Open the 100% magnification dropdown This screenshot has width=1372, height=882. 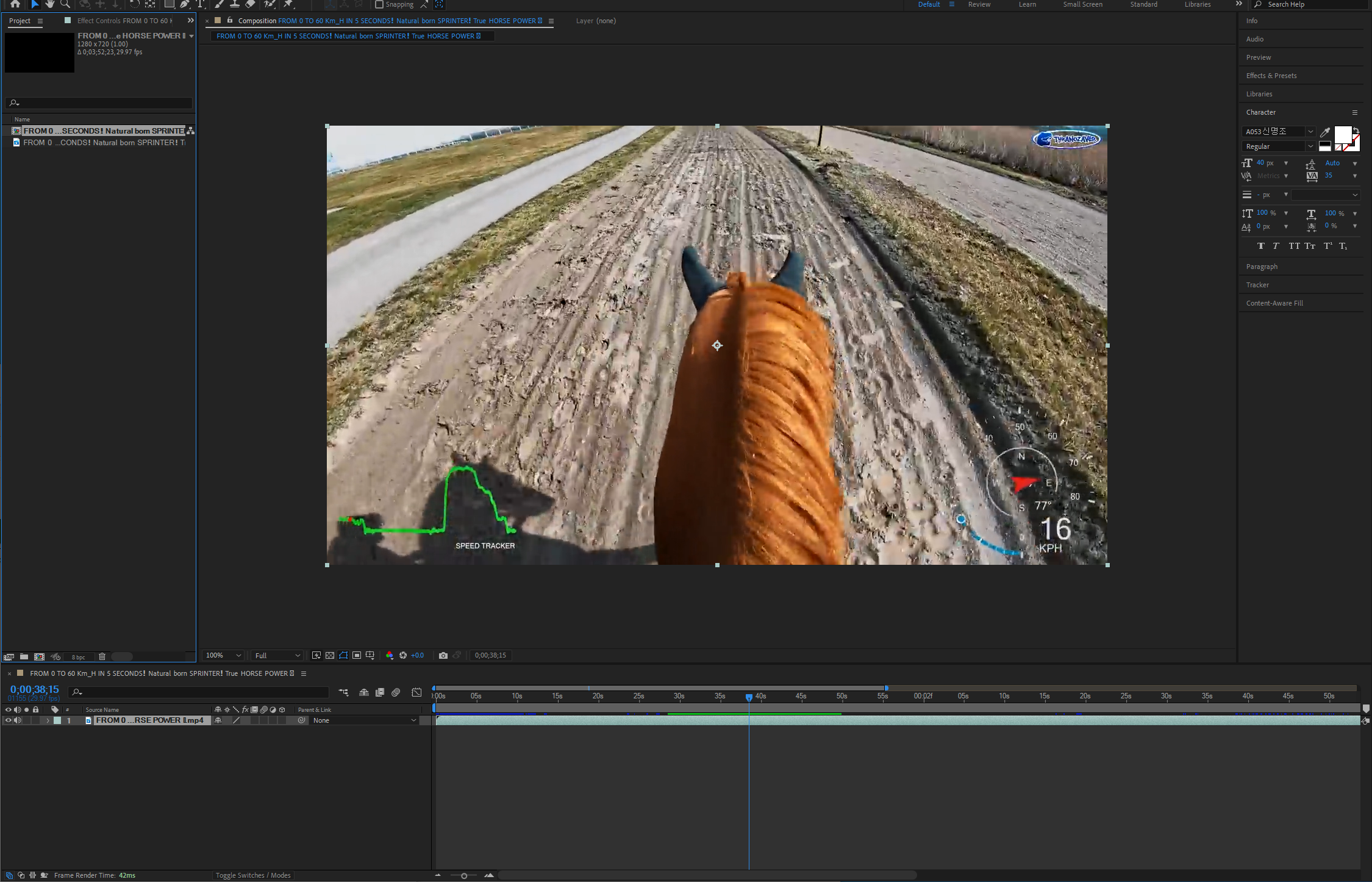coord(223,655)
